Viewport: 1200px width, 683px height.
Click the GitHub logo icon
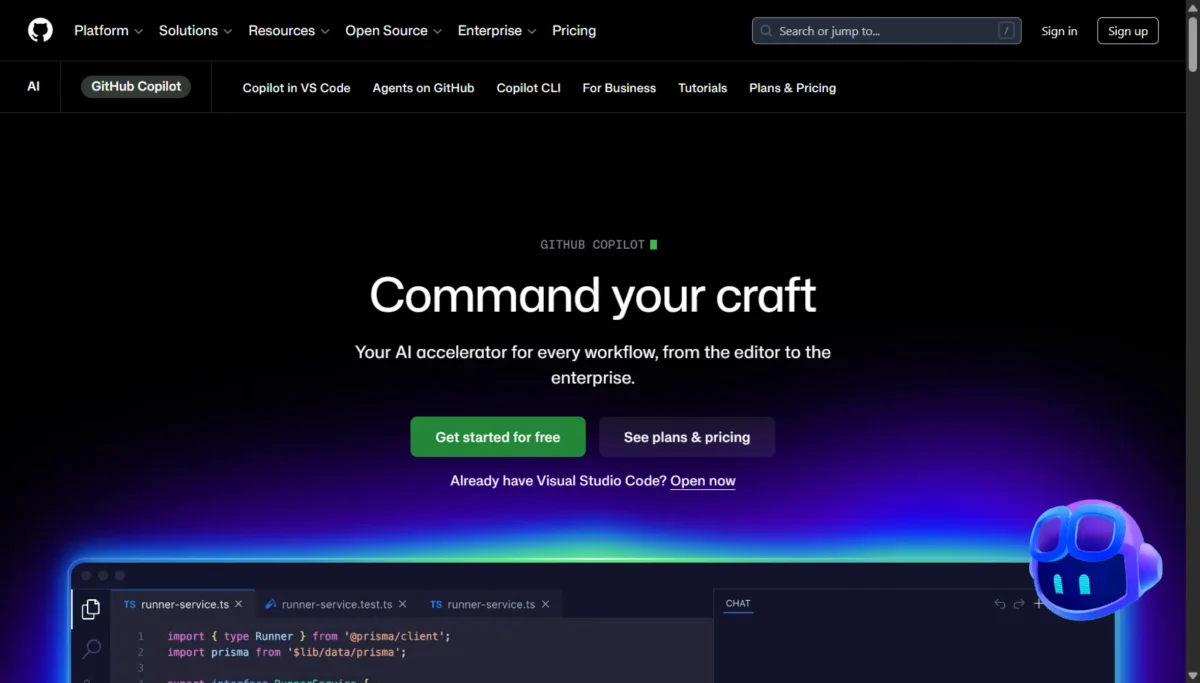[40, 30]
